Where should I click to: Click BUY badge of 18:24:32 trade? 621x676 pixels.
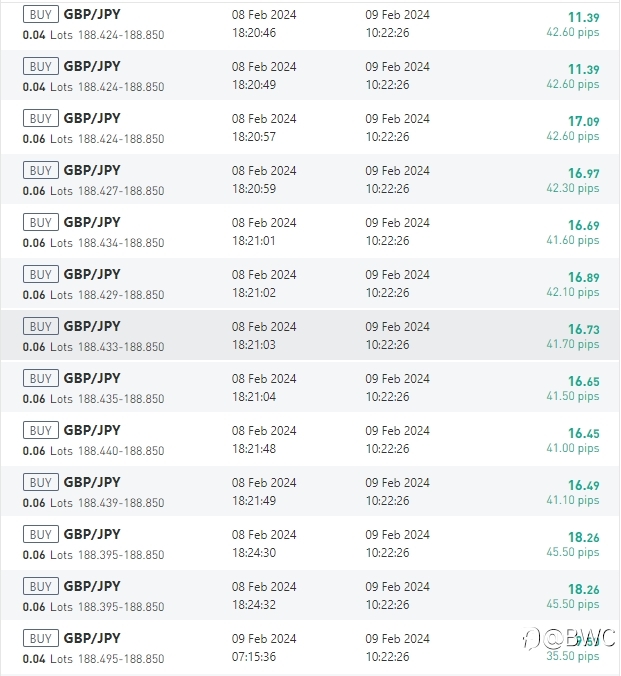tap(41, 586)
